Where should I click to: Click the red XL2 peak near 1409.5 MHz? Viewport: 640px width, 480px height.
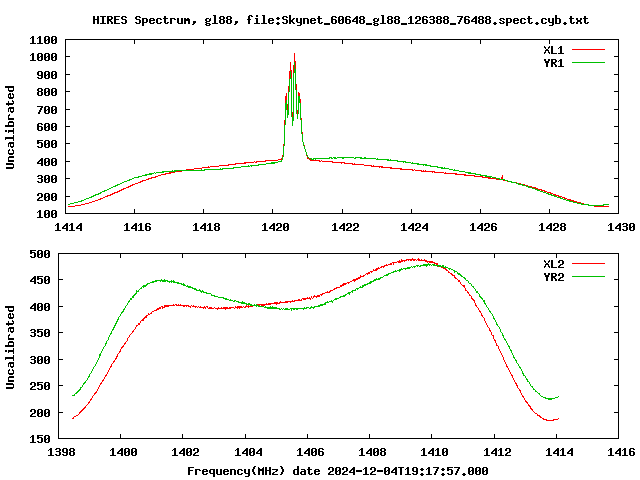413,259
